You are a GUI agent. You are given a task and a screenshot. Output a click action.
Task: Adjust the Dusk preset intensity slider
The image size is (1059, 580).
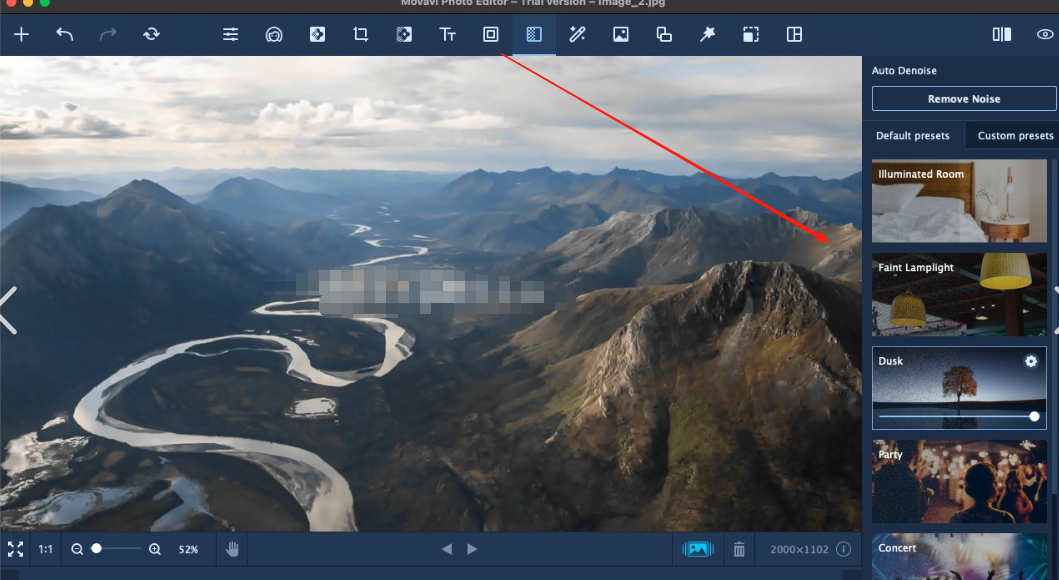coord(1034,417)
